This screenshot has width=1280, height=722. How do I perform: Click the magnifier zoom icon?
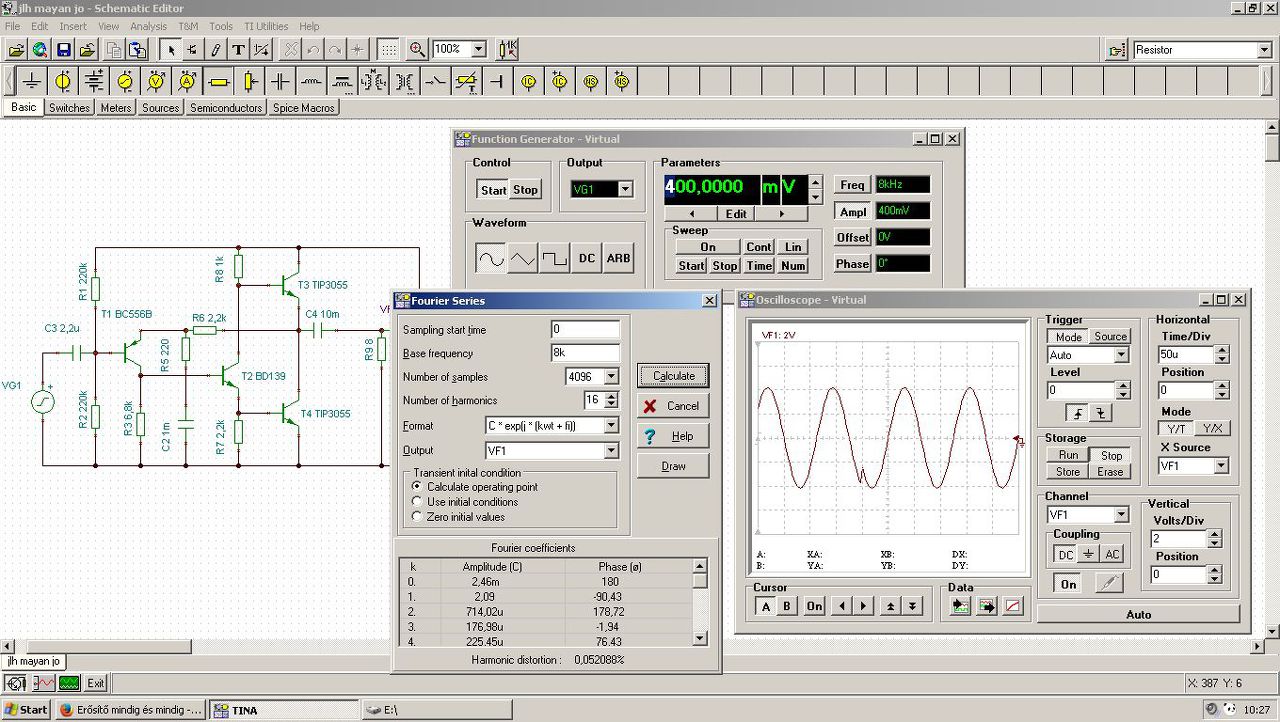click(x=417, y=49)
